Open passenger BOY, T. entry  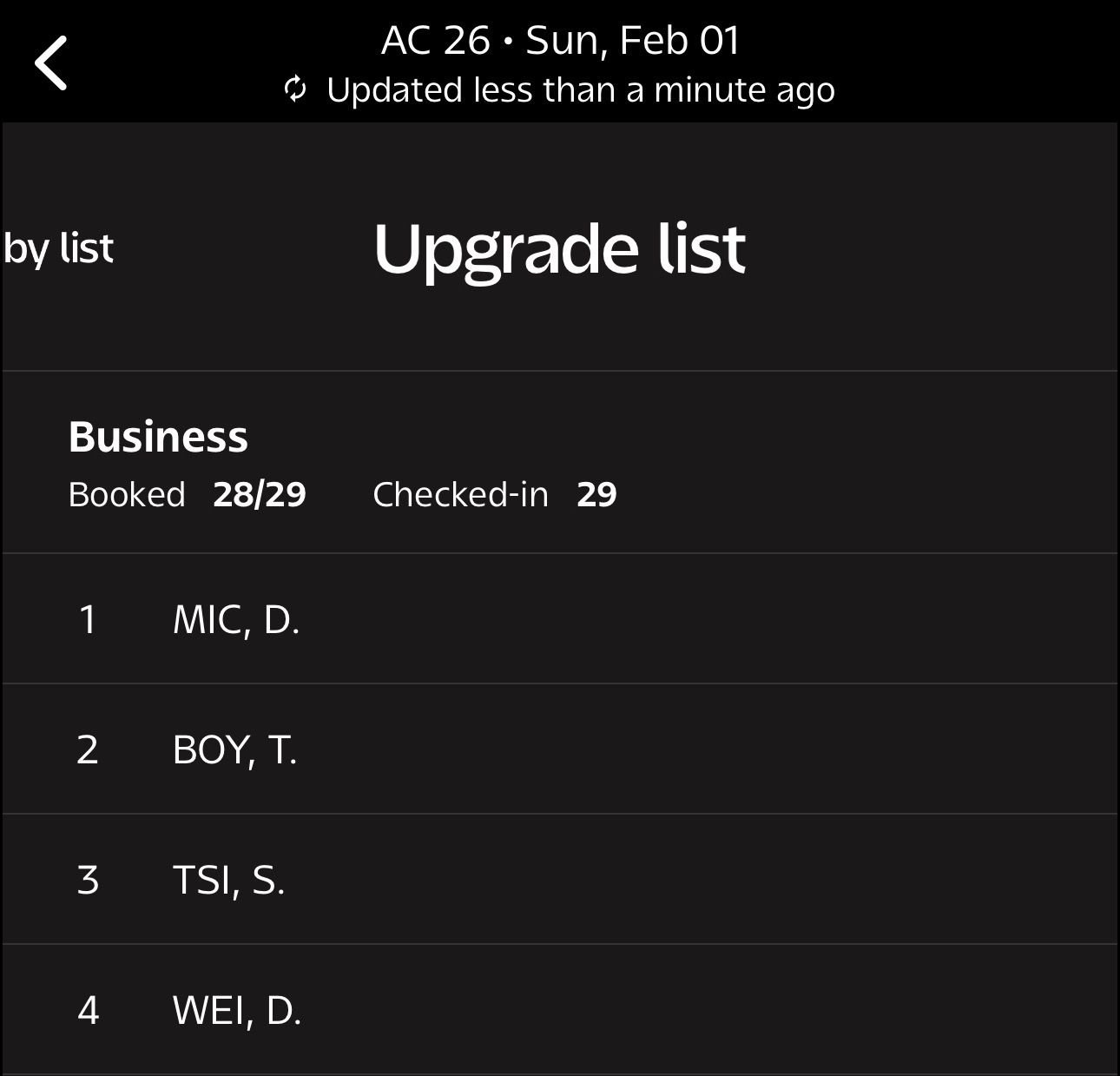[234, 749]
